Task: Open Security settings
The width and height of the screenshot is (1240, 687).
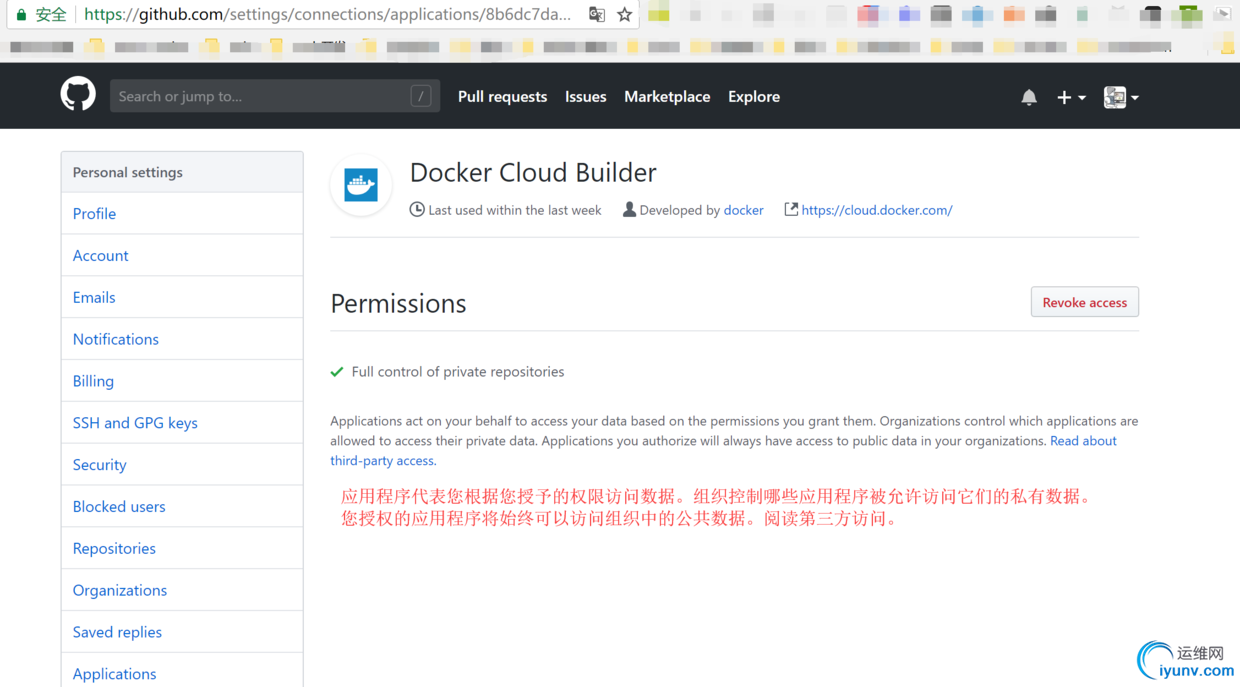Action: pos(182,465)
